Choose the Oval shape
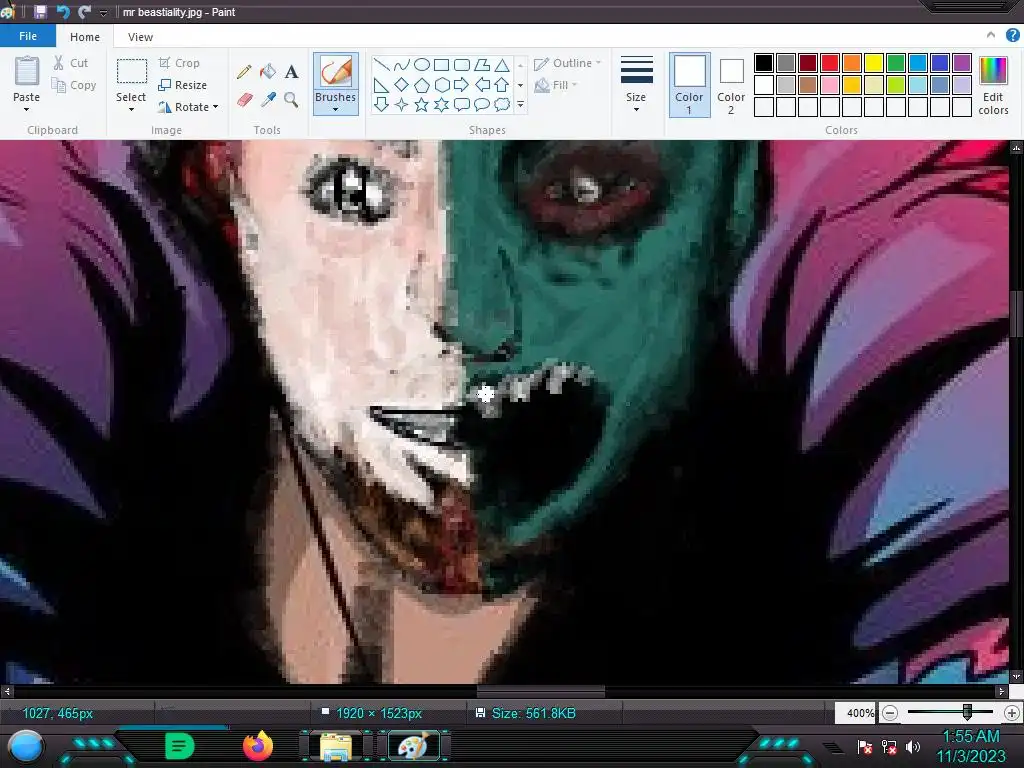This screenshot has height=768, width=1024. tap(422, 65)
